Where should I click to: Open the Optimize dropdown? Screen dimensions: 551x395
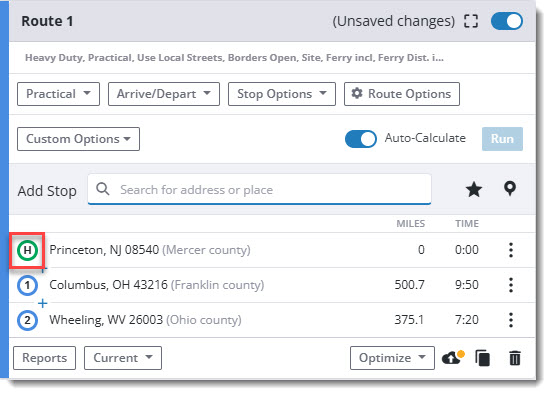click(x=392, y=358)
